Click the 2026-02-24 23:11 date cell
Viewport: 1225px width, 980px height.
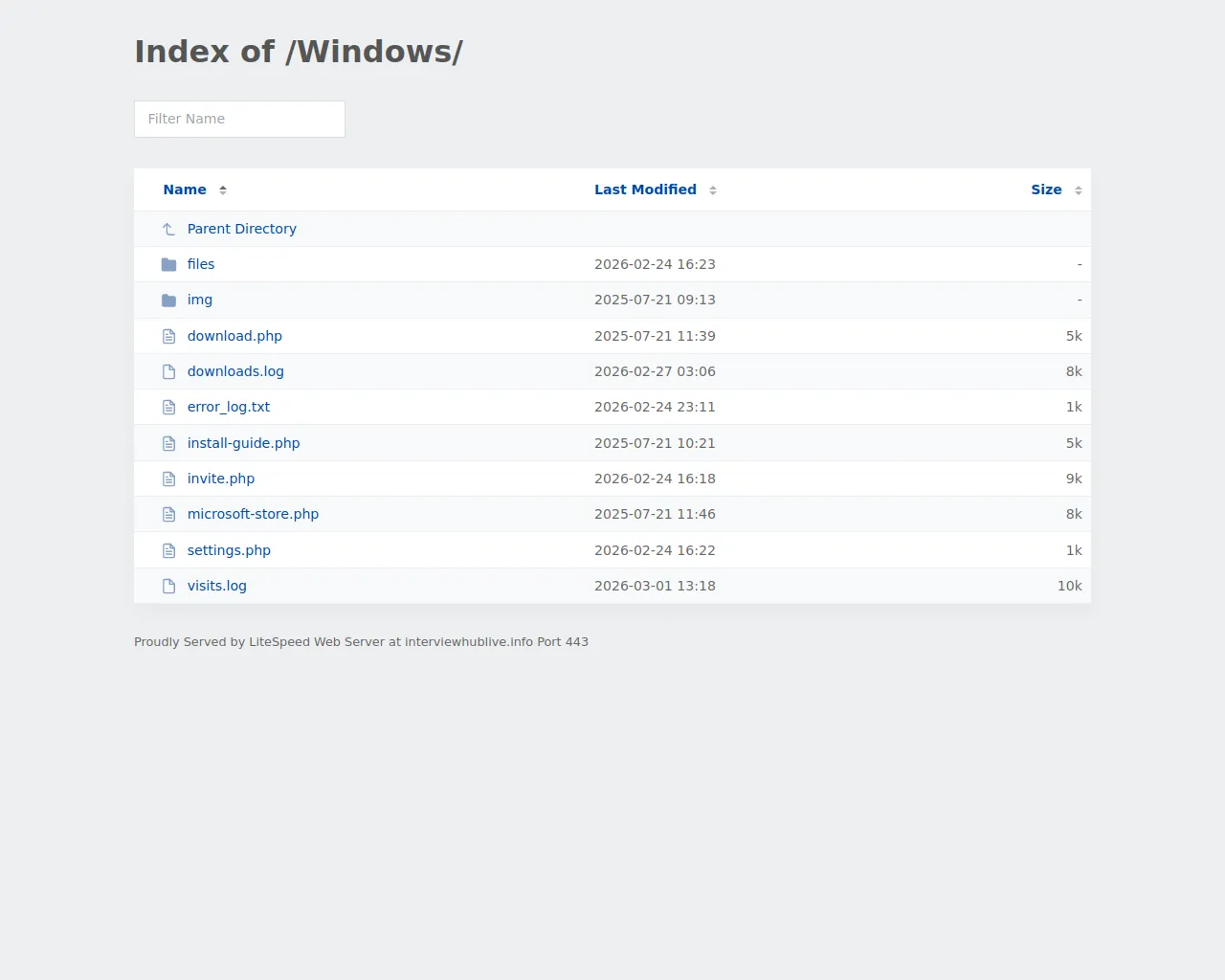click(x=655, y=407)
